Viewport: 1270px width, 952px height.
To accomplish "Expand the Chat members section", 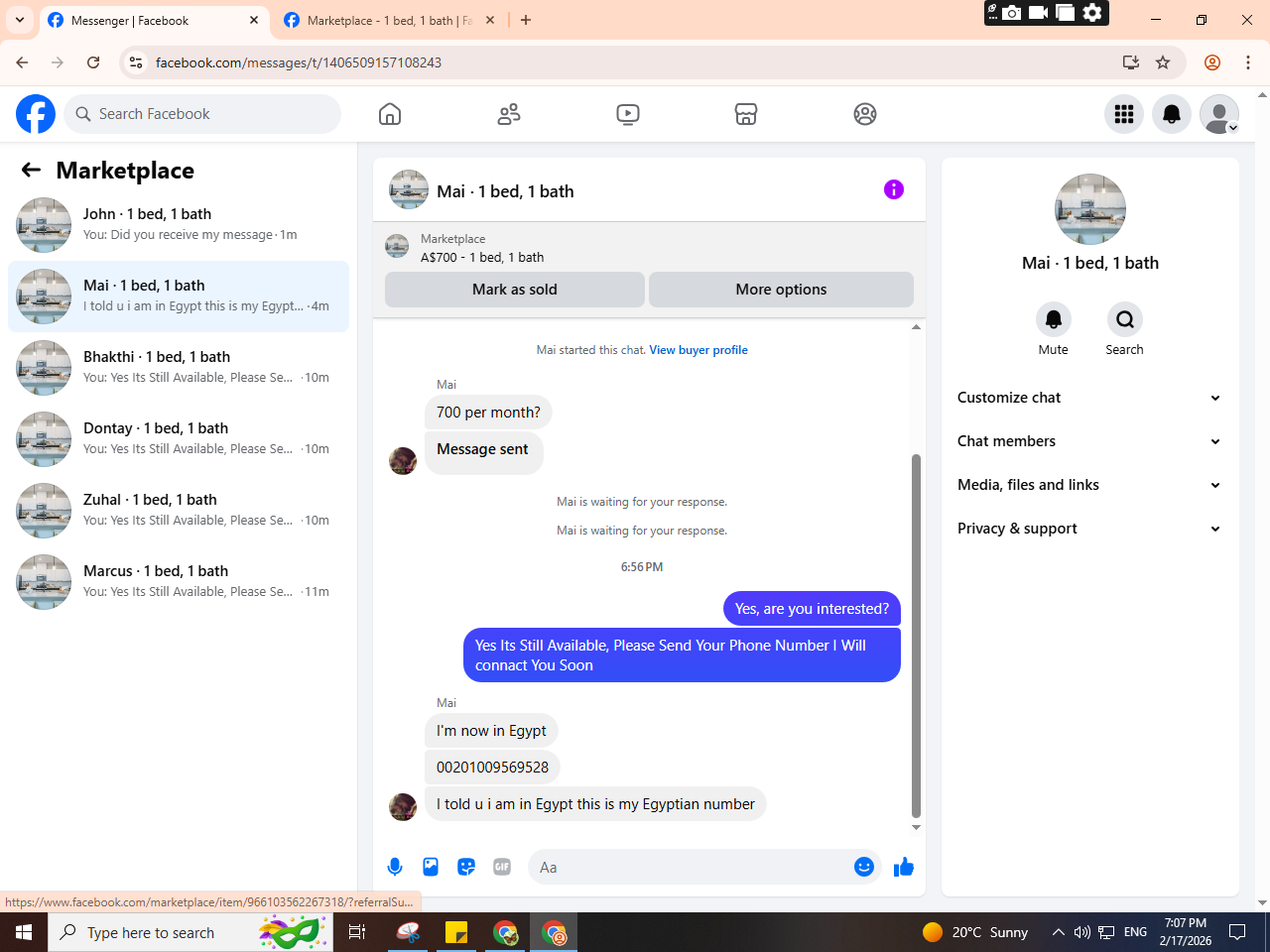I will click(x=1089, y=441).
